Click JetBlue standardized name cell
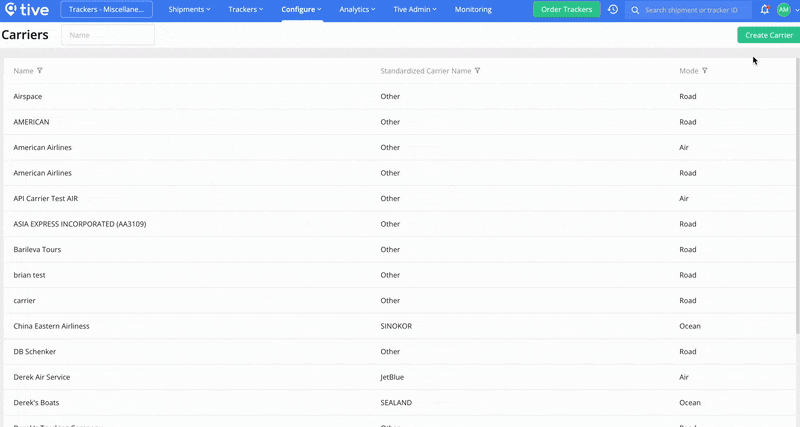This screenshot has width=800, height=427. point(392,377)
